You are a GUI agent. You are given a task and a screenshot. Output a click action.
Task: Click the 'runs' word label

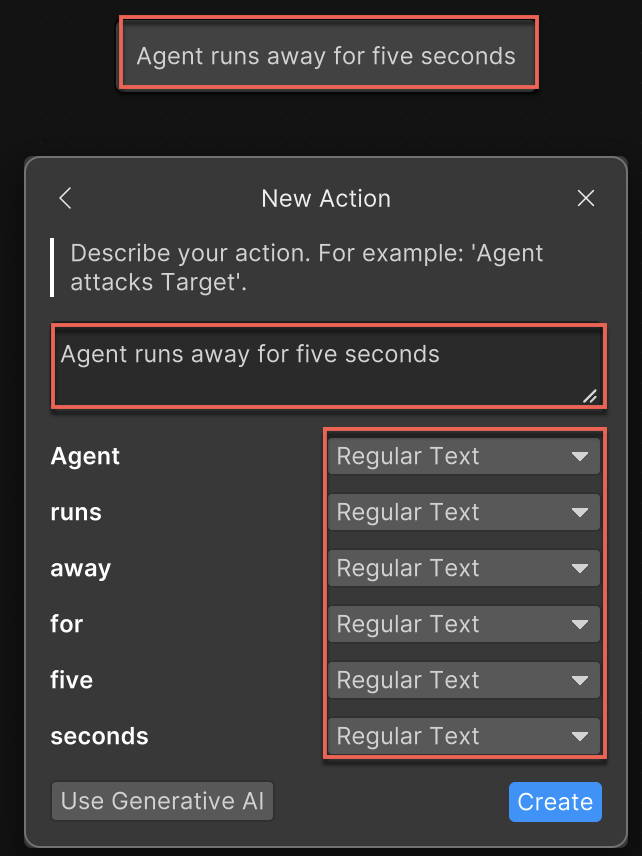pos(76,513)
